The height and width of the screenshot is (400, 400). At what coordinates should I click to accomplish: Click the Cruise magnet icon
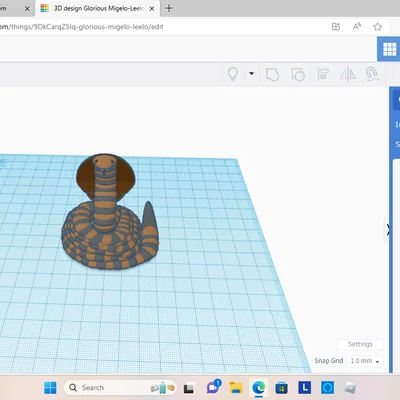[x=372, y=74]
